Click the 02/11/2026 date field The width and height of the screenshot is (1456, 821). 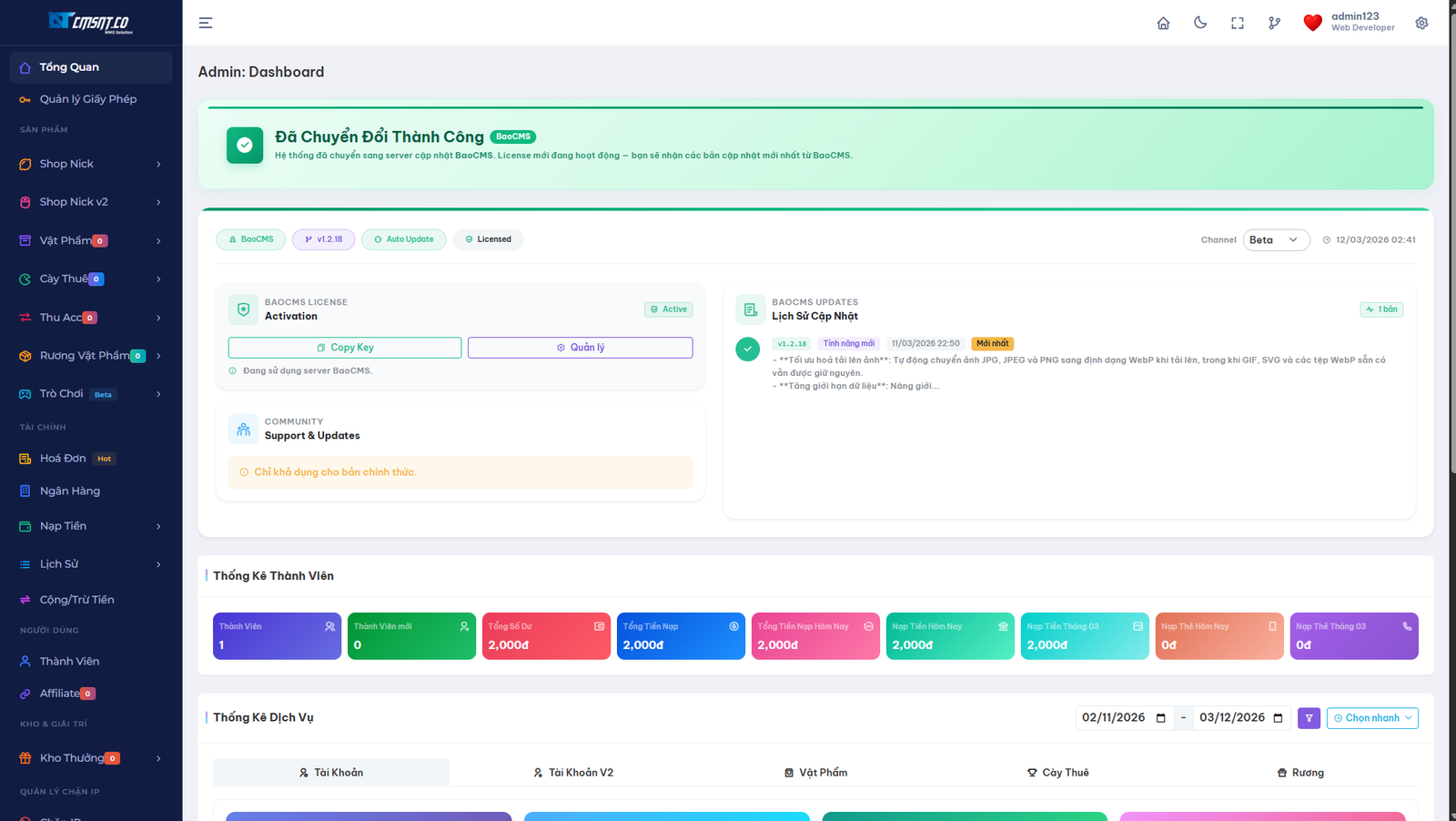tap(1117, 717)
